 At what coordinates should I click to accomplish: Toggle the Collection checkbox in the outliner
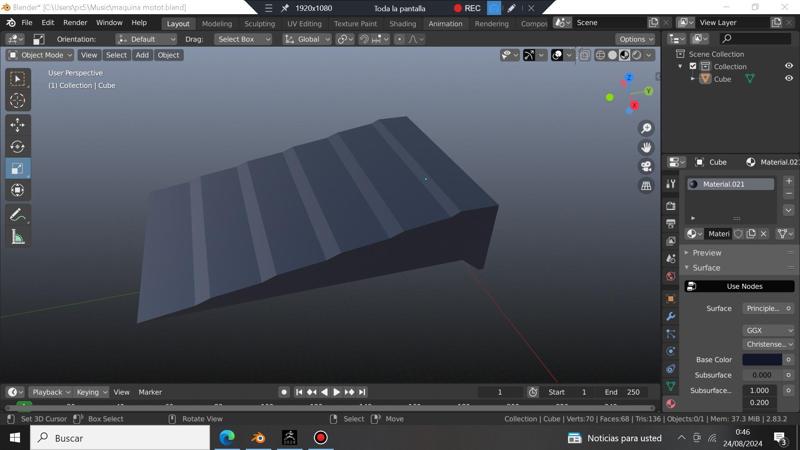click(693, 66)
